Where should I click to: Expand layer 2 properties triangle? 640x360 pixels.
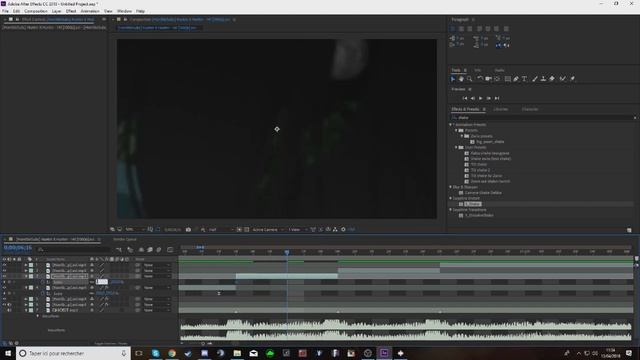(x=26, y=271)
